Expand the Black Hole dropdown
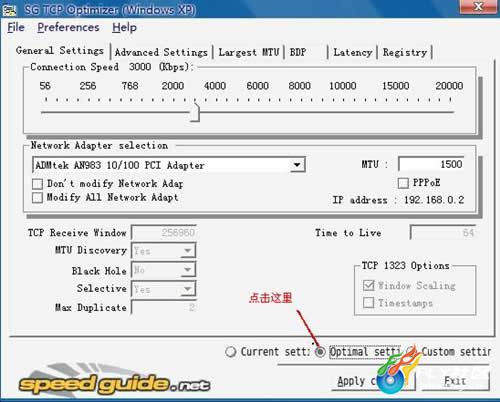 click(x=188, y=270)
